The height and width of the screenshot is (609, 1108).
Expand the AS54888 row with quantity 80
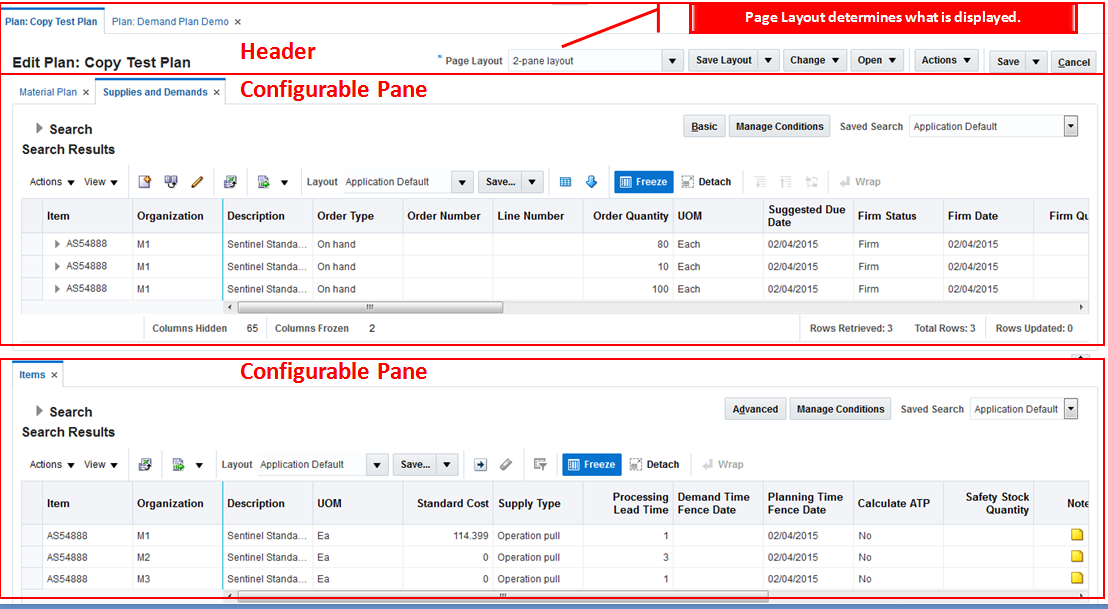click(57, 244)
